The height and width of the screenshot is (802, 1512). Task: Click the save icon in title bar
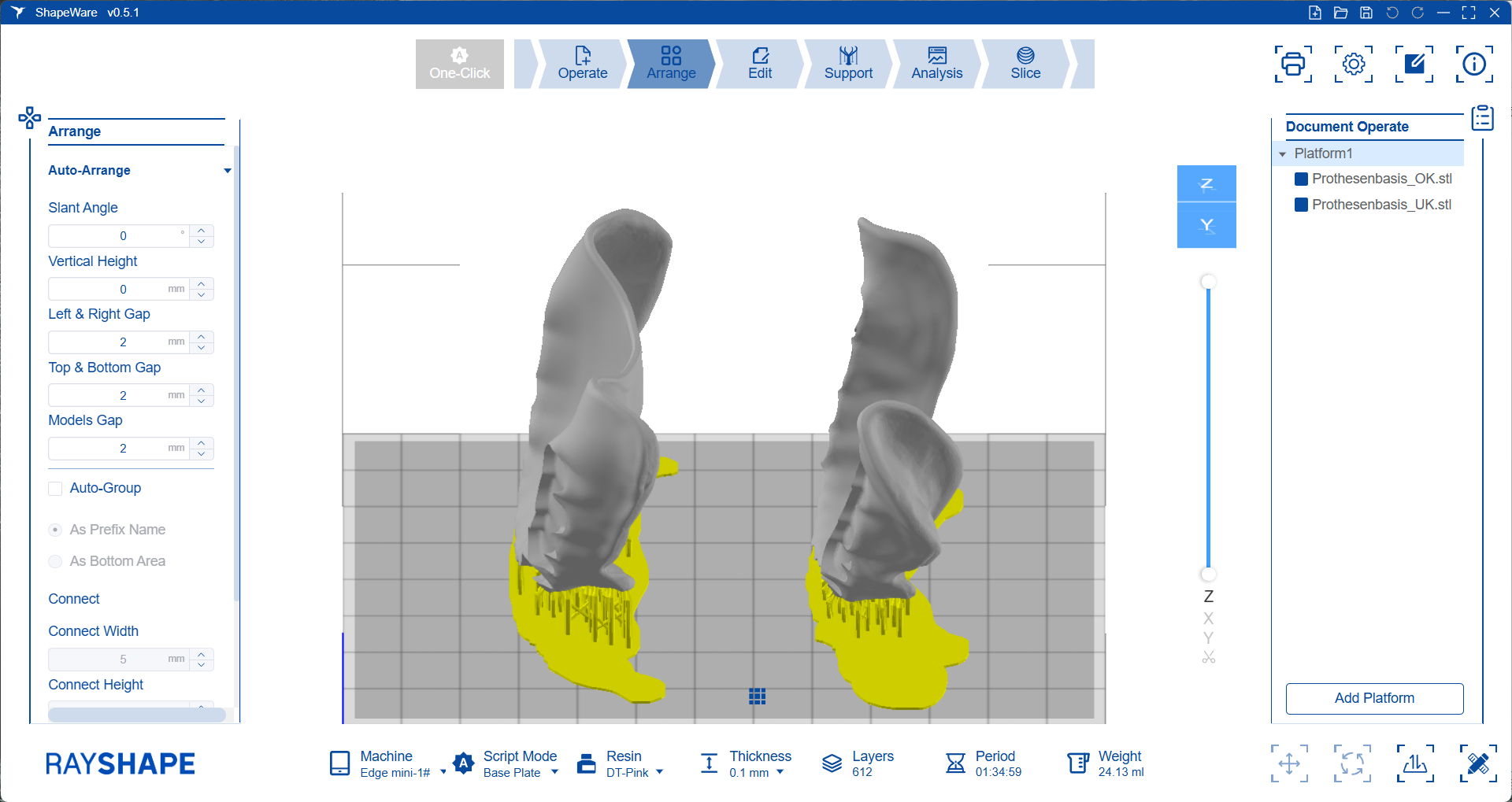1366,13
